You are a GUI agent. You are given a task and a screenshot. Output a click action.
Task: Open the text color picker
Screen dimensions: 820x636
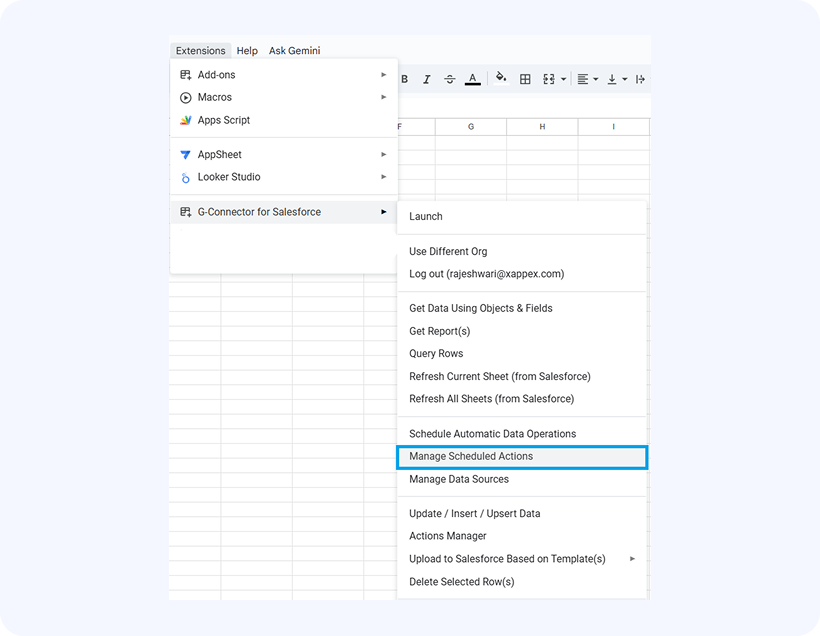point(473,79)
